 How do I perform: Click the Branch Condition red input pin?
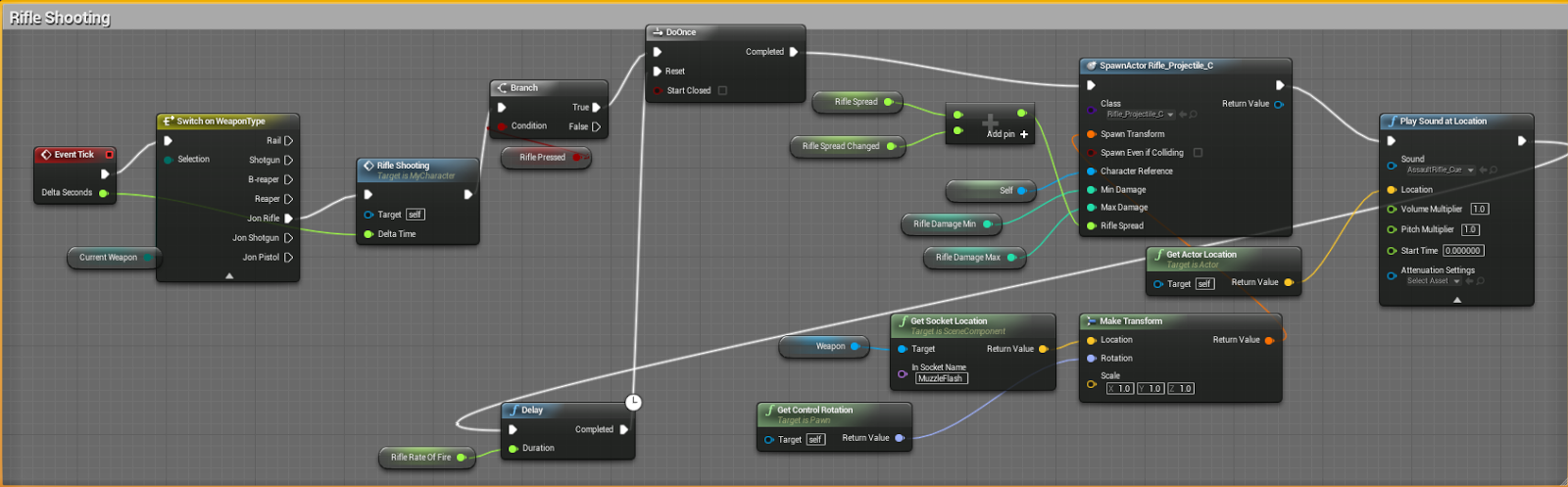(502, 126)
